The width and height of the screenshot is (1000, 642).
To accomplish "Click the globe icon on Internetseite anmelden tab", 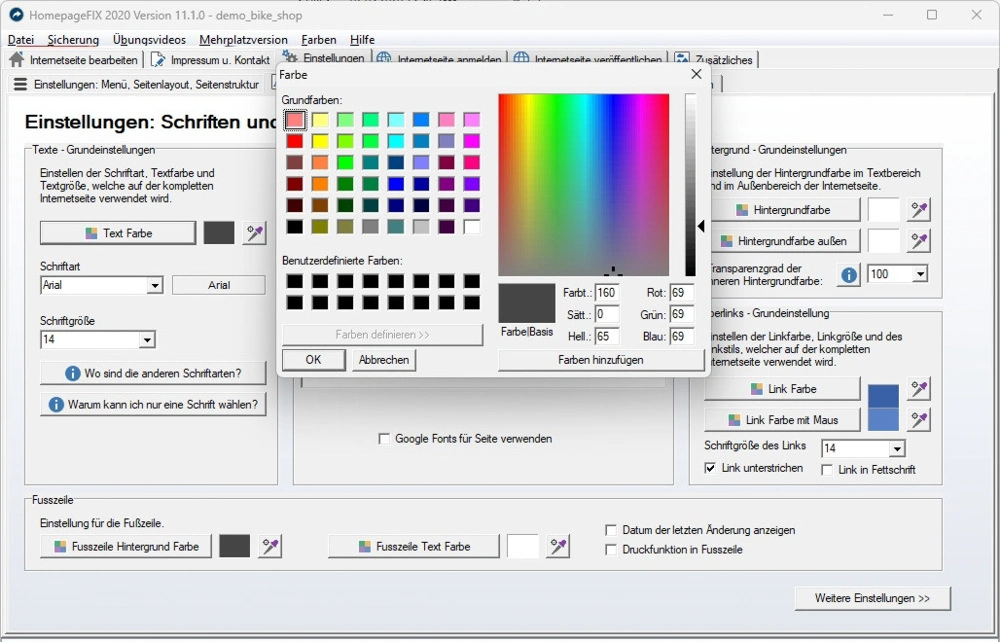I will [x=383, y=57].
